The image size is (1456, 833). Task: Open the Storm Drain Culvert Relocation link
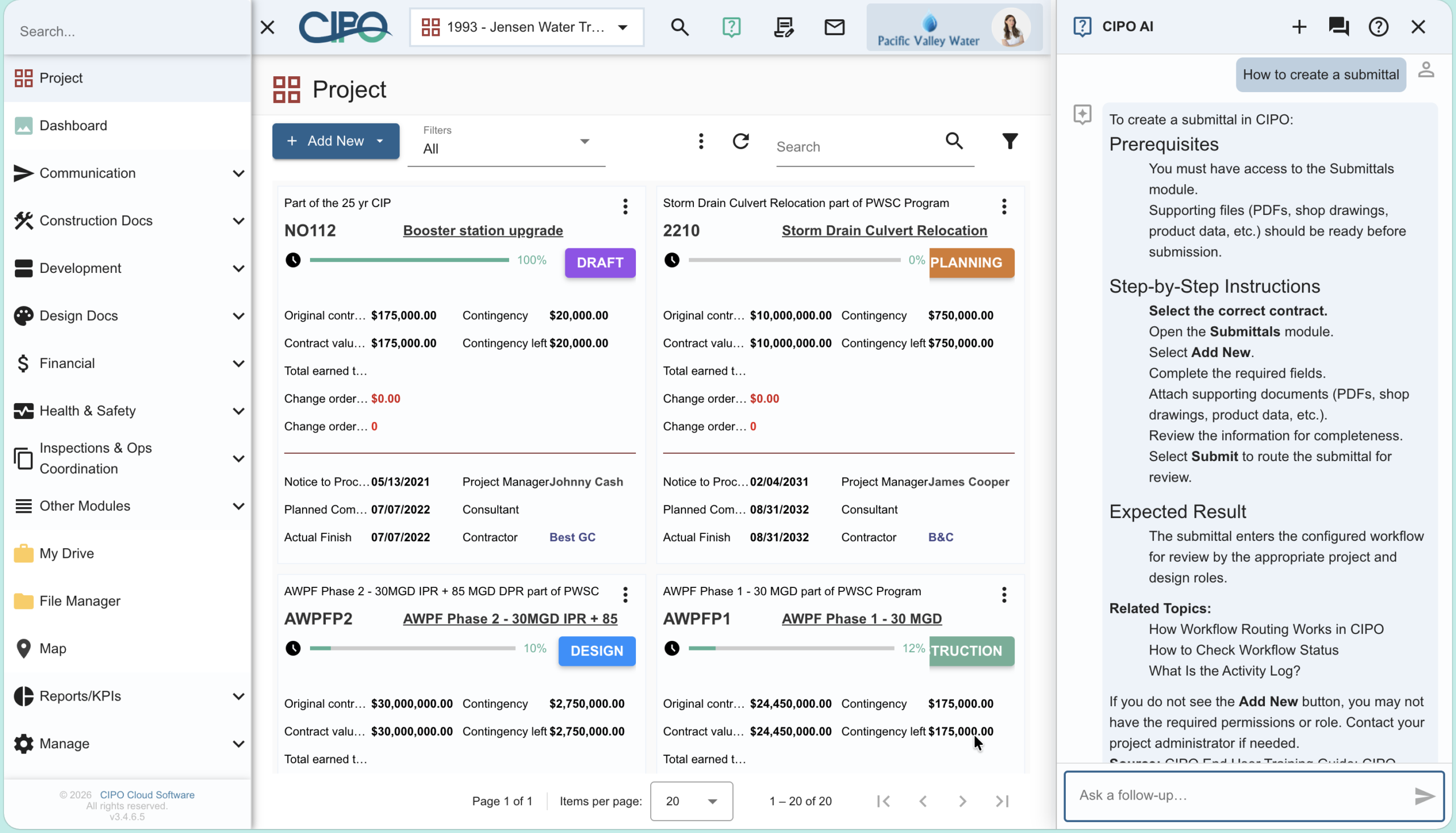pyautogui.click(x=884, y=230)
